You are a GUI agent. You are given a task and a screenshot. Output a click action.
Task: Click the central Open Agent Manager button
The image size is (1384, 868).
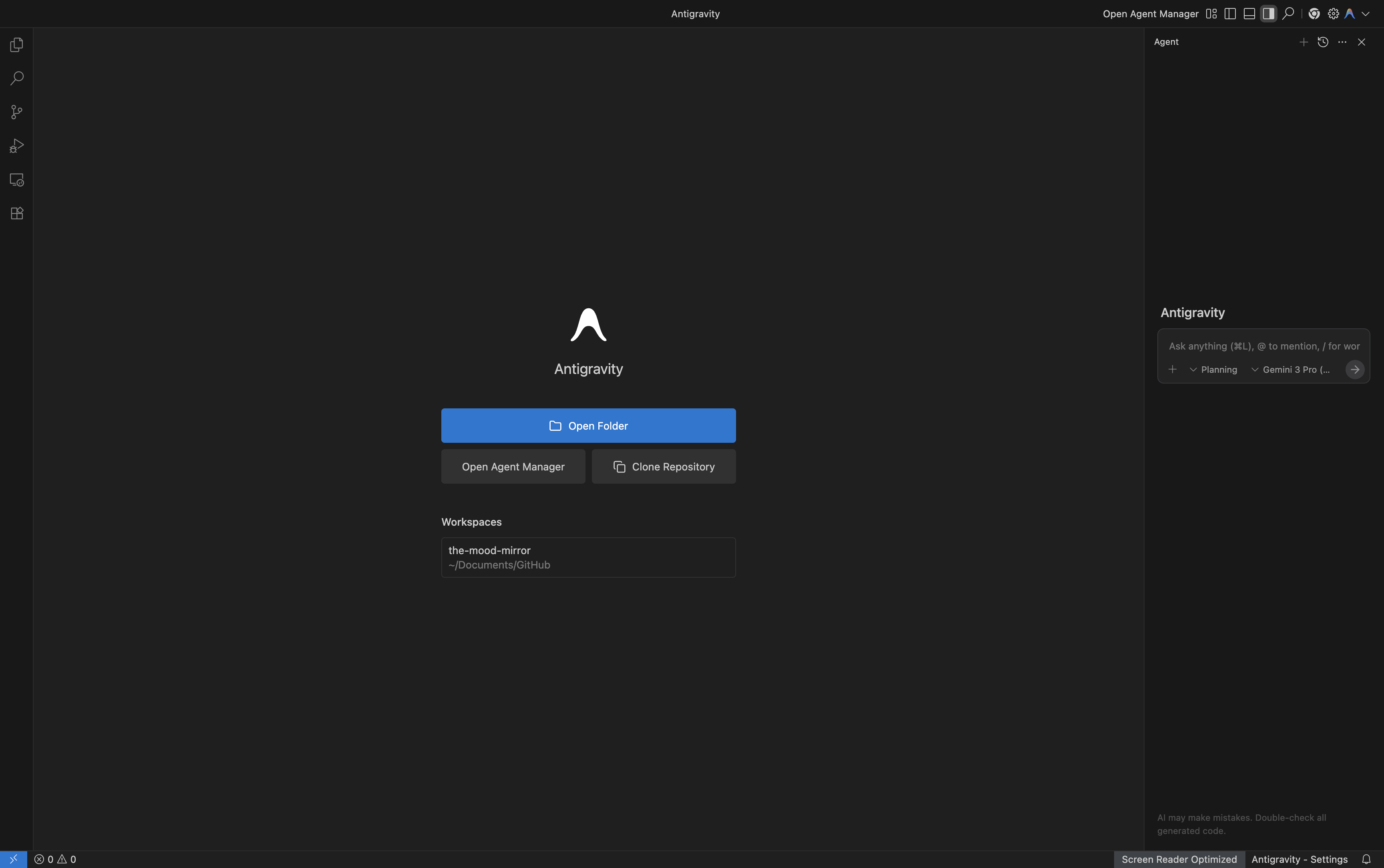click(x=513, y=466)
